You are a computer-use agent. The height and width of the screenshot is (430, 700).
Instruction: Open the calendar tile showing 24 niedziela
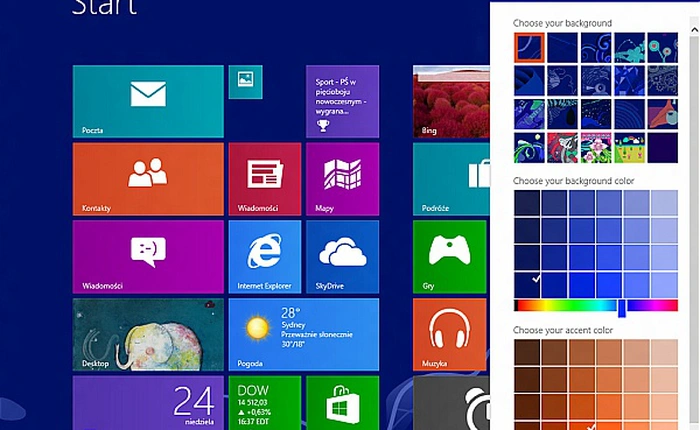148,403
